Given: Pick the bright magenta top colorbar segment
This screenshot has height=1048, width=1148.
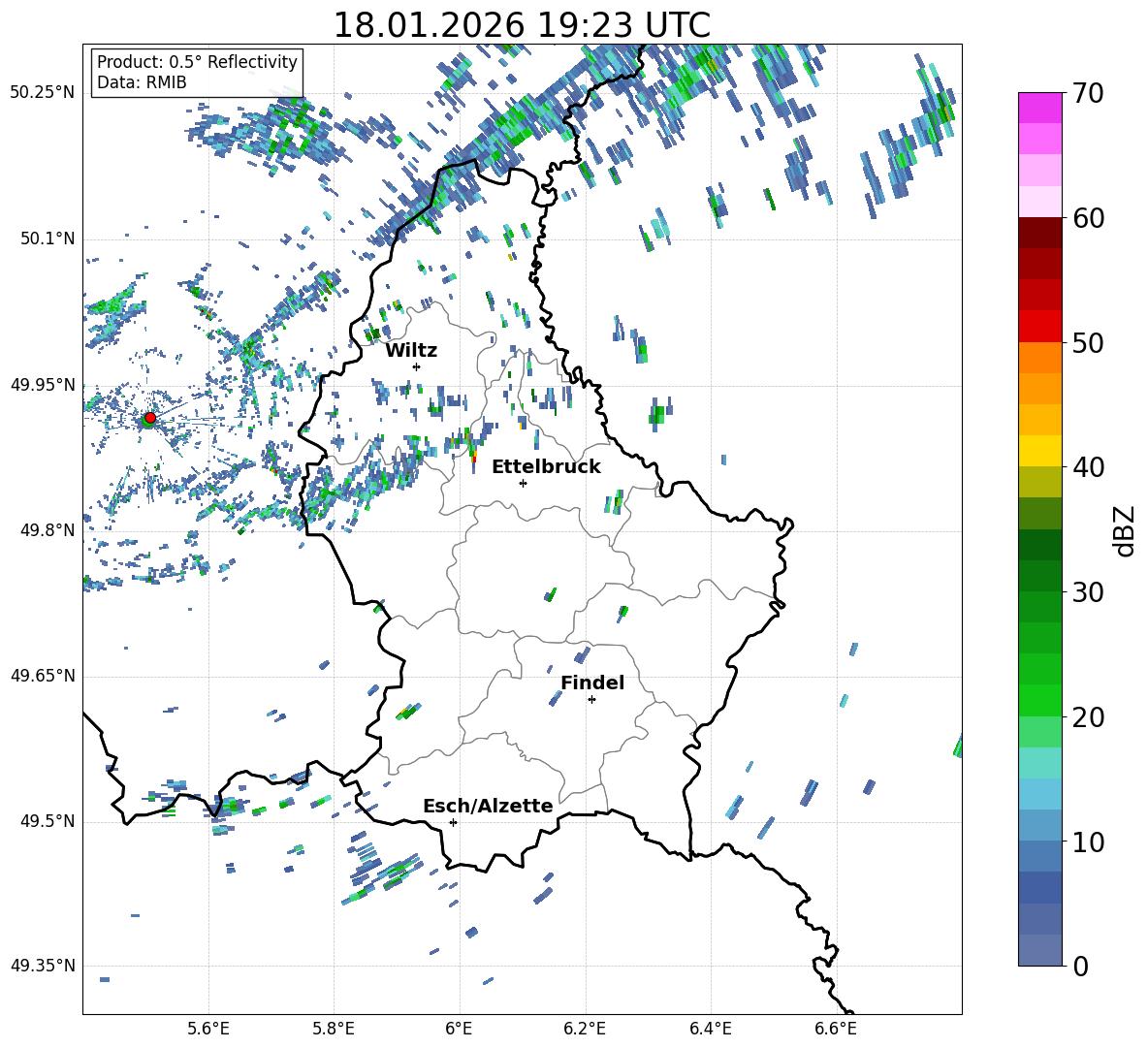Looking at the screenshot, I should pos(1039,108).
